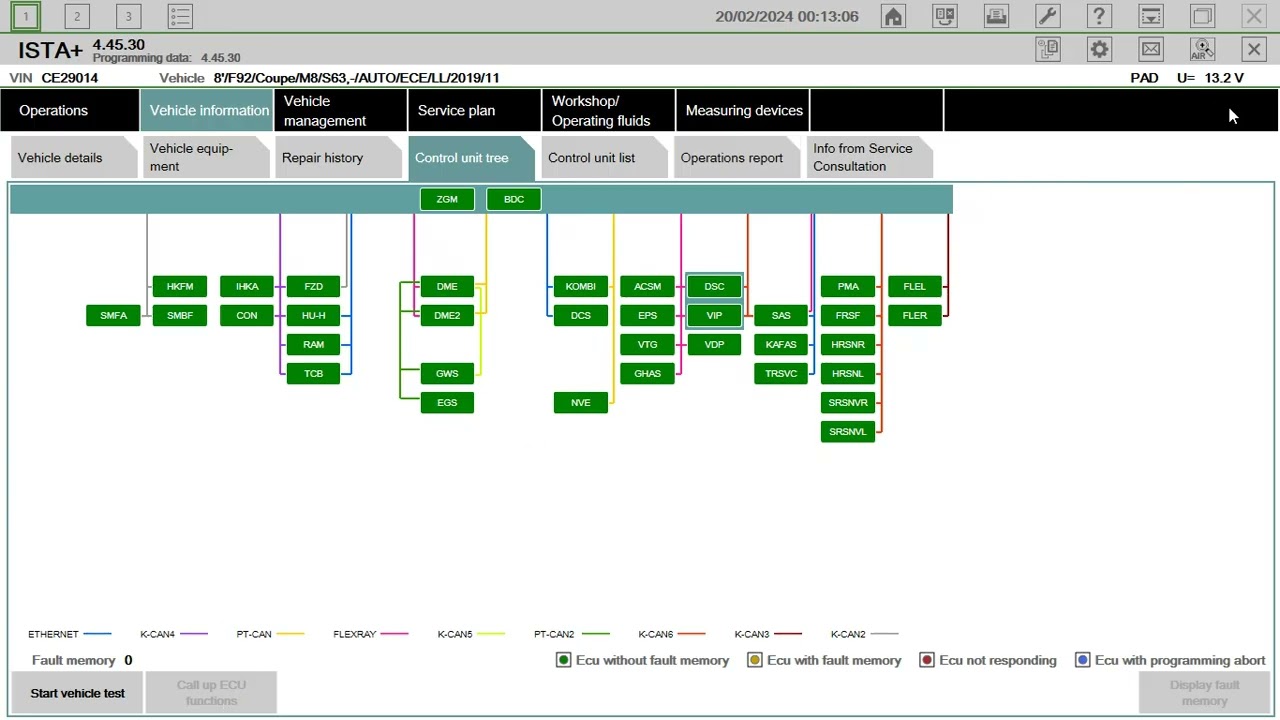Viewport: 1280px width, 720px height.
Task: Select the KAFAS control unit node
Action: [x=781, y=344]
